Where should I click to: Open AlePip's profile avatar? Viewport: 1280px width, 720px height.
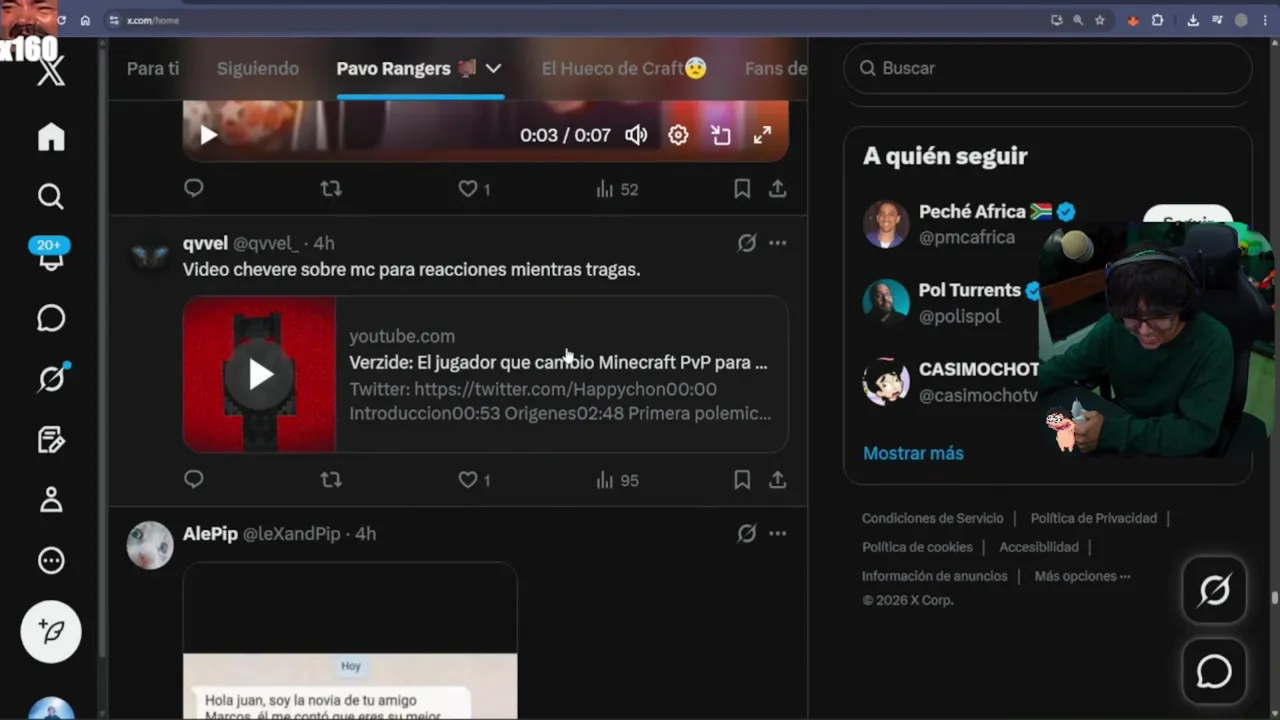(150, 545)
